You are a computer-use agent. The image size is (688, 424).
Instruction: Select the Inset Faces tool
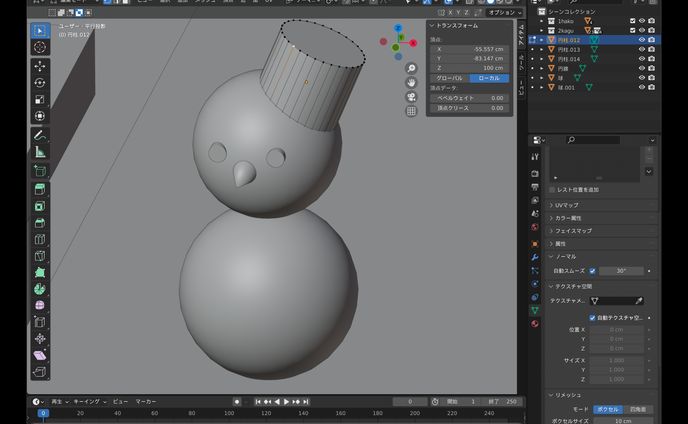coord(40,206)
